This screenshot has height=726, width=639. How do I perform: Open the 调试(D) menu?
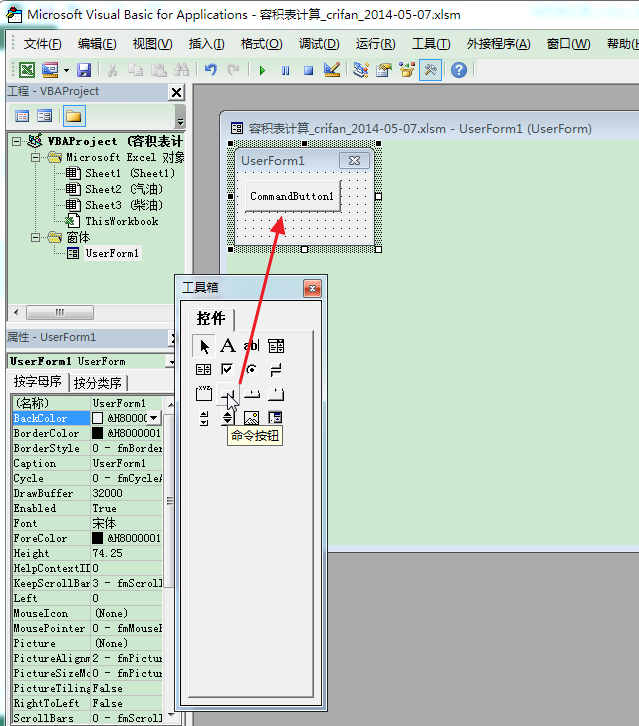coord(319,44)
